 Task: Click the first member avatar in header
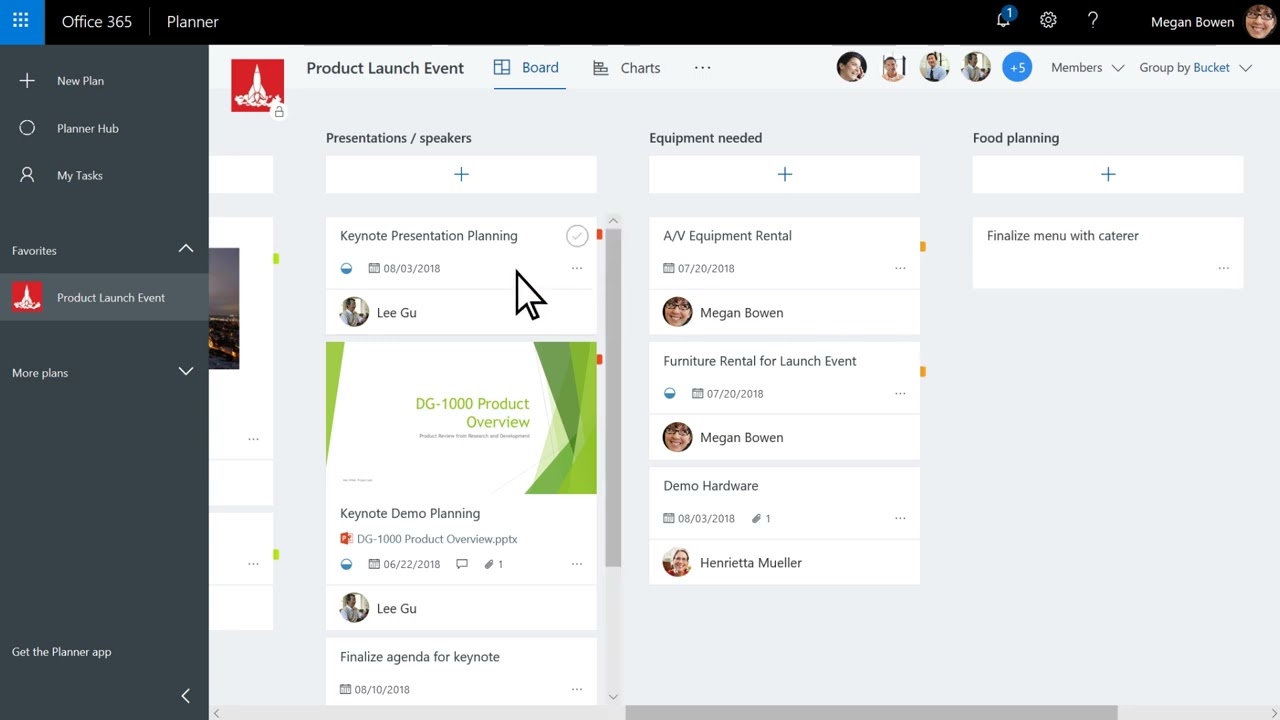pos(852,67)
